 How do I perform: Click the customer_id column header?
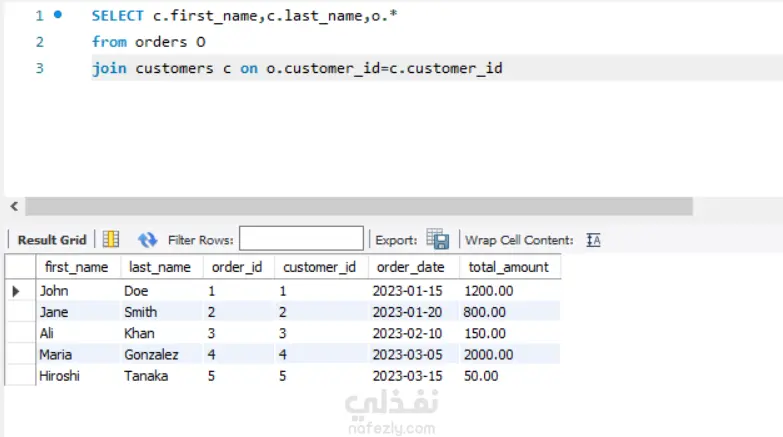(320, 267)
